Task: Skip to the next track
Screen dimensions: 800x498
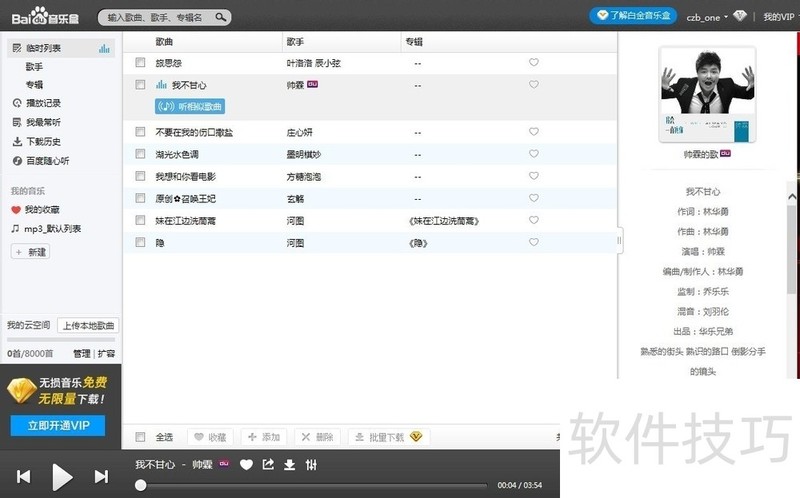Action: tap(100, 477)
